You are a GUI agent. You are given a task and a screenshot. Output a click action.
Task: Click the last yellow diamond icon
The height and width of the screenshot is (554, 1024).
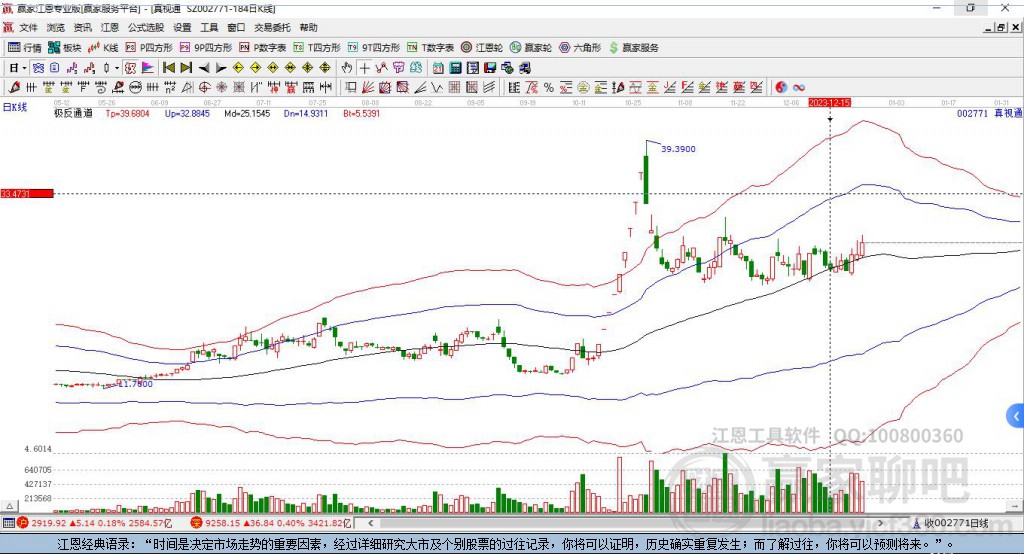(325, 68)
